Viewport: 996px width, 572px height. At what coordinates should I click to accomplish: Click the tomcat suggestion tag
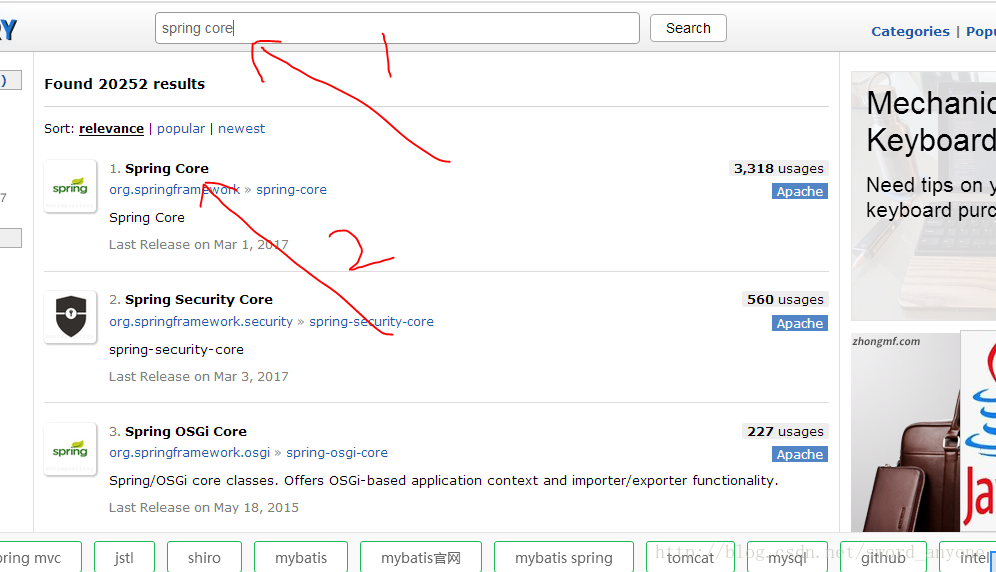690,557
